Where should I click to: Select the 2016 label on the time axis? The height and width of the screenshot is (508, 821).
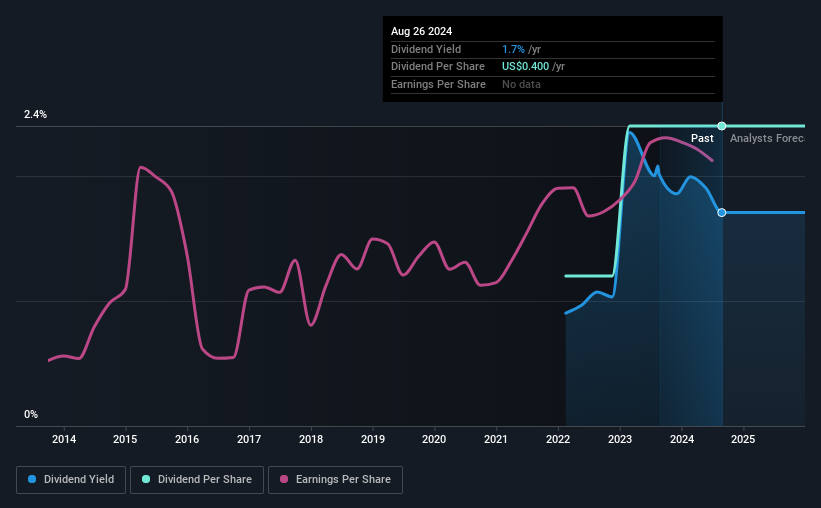tap(187, 439)
